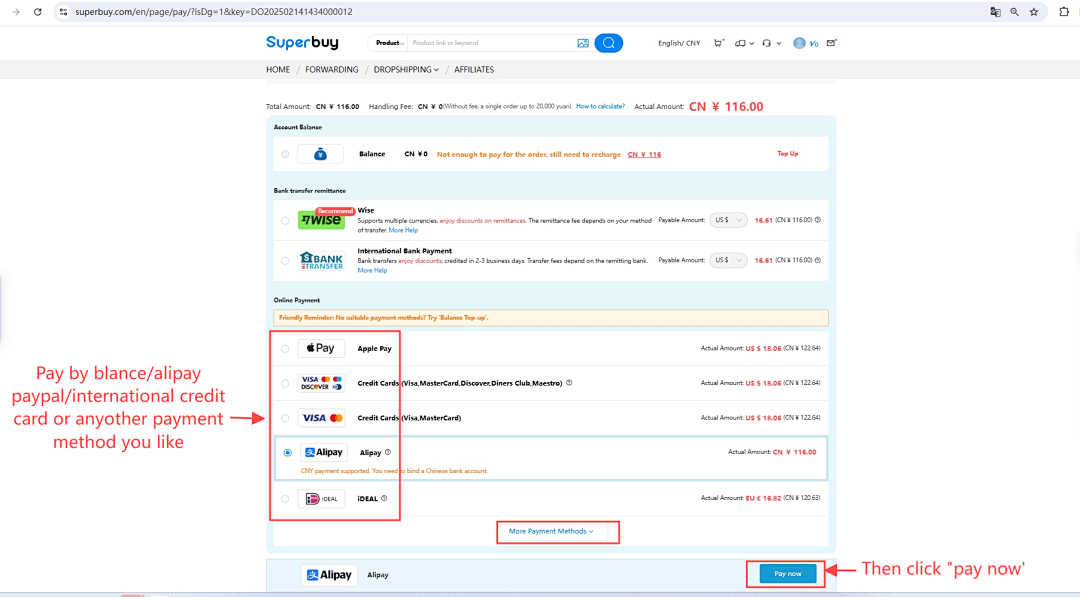Go forward with browser arrow
Viewport: 1080px width, 597px height.
pos(16,12)
